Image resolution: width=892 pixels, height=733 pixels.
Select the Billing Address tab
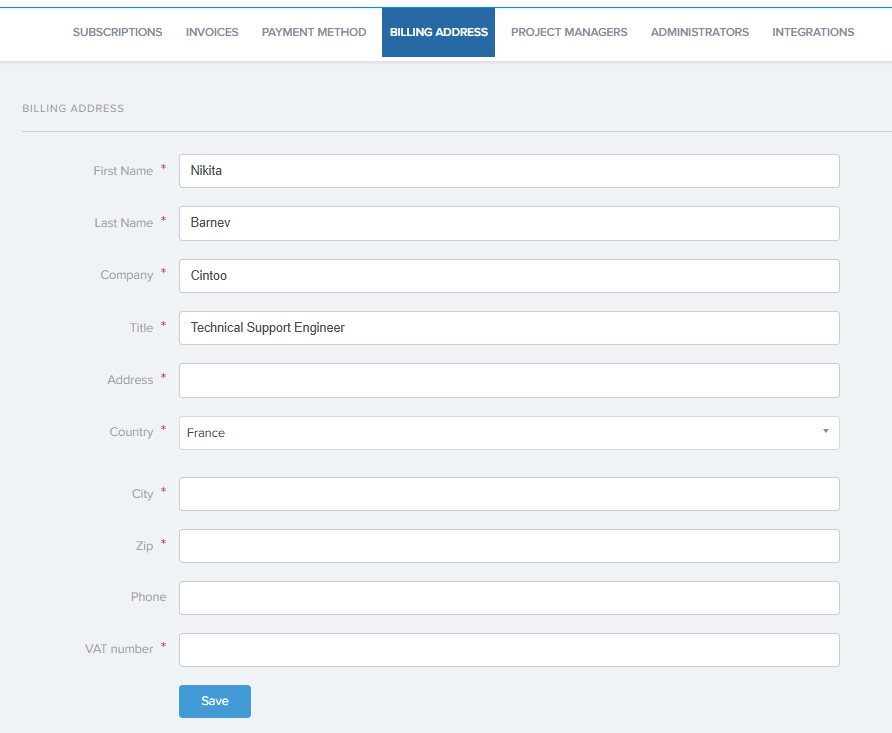coord(438,32)
